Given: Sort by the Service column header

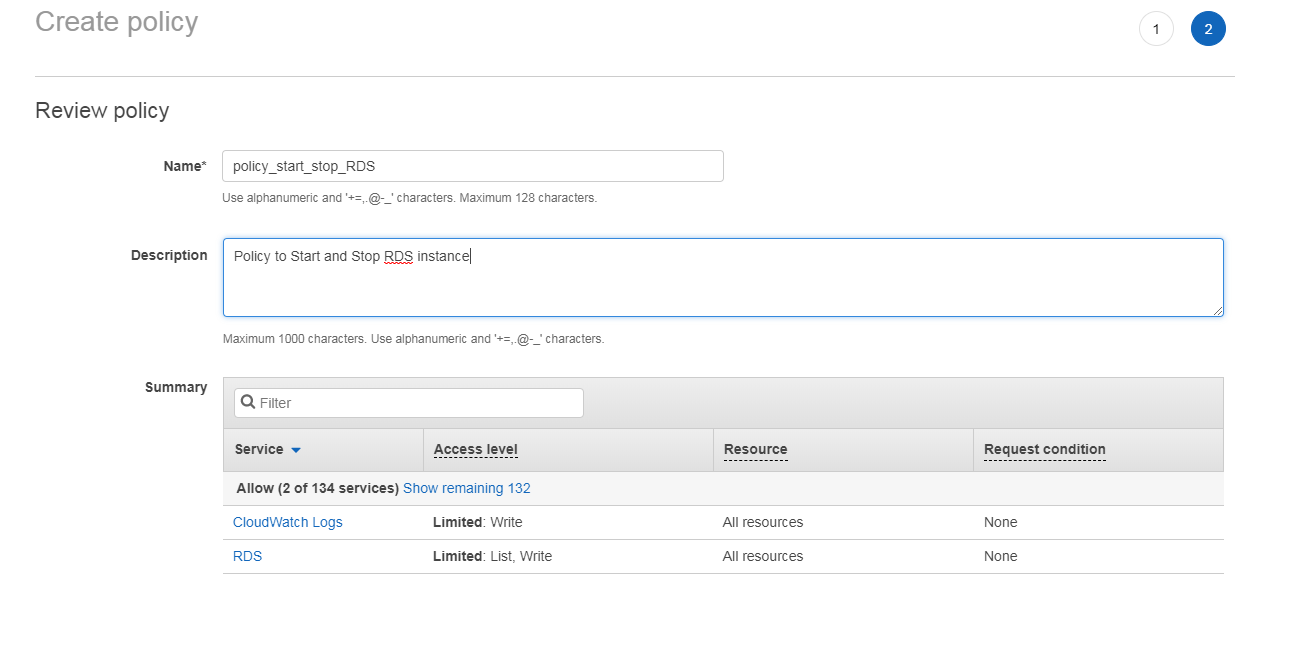Looking at the screenshot, I should [x=259, y=449].
